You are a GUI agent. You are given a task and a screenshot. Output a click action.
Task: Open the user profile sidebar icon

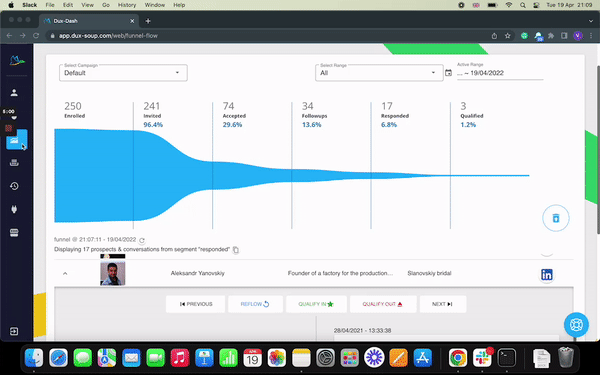(14, 93)
